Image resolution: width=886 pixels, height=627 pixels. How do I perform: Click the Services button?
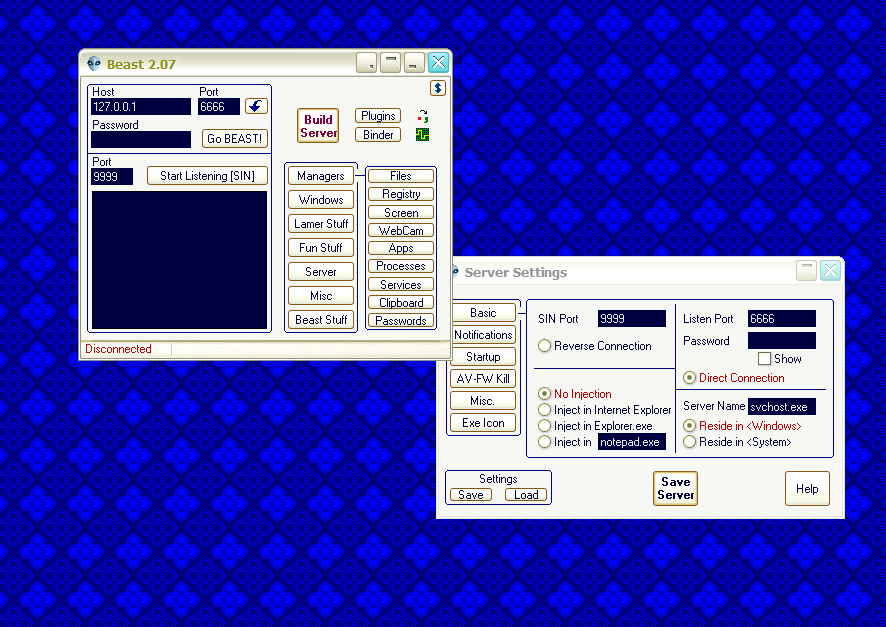click(x=401, y=284)
